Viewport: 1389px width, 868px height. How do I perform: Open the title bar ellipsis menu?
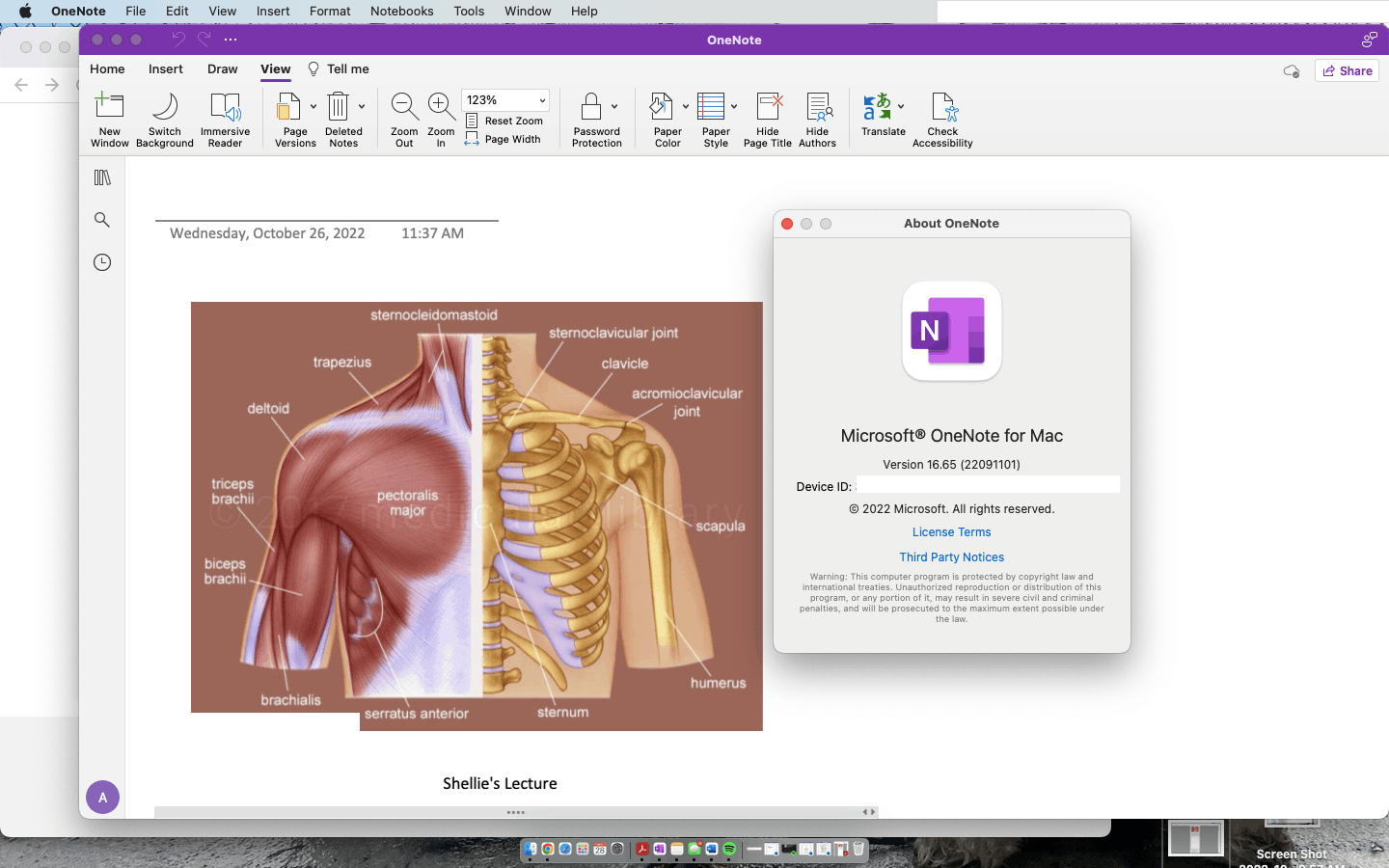coord(231,40)
